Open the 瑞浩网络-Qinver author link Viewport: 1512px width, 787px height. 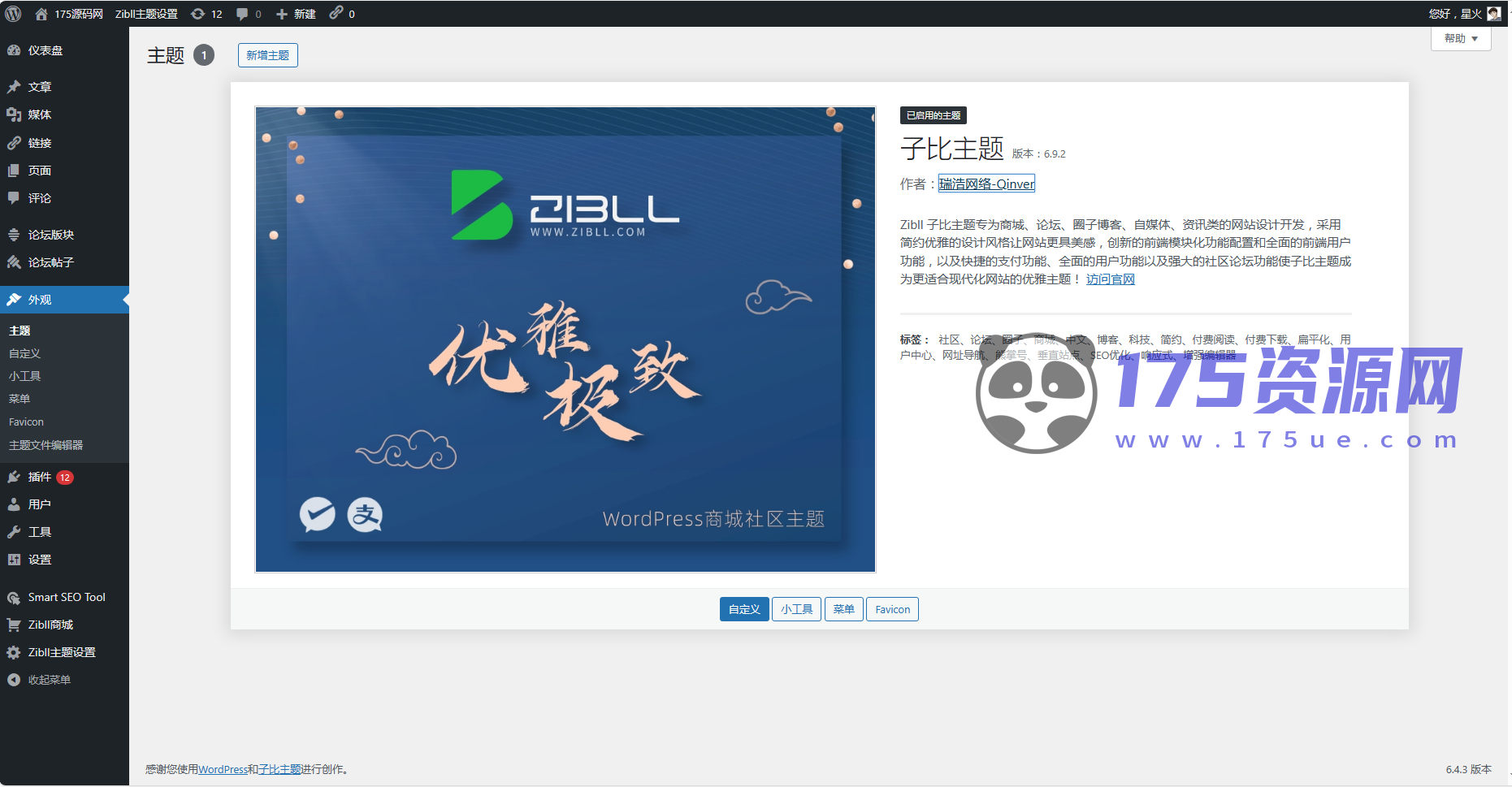986,184
